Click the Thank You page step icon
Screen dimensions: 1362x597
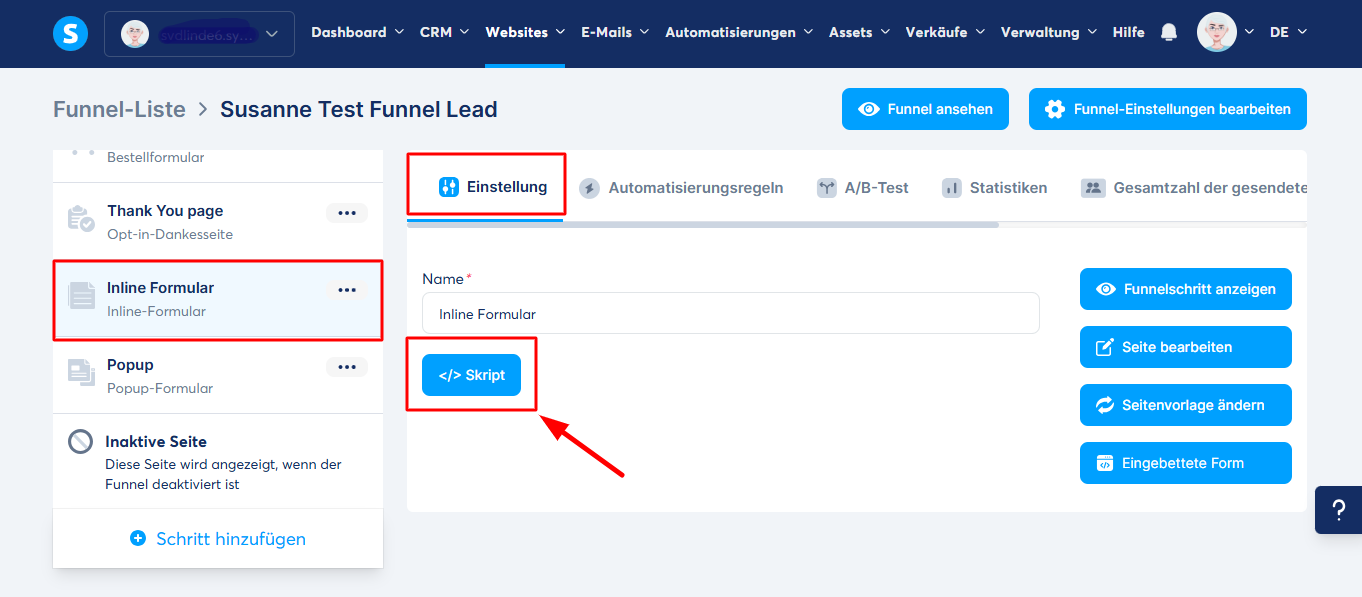pyautogui.click(x=81, y=218)
